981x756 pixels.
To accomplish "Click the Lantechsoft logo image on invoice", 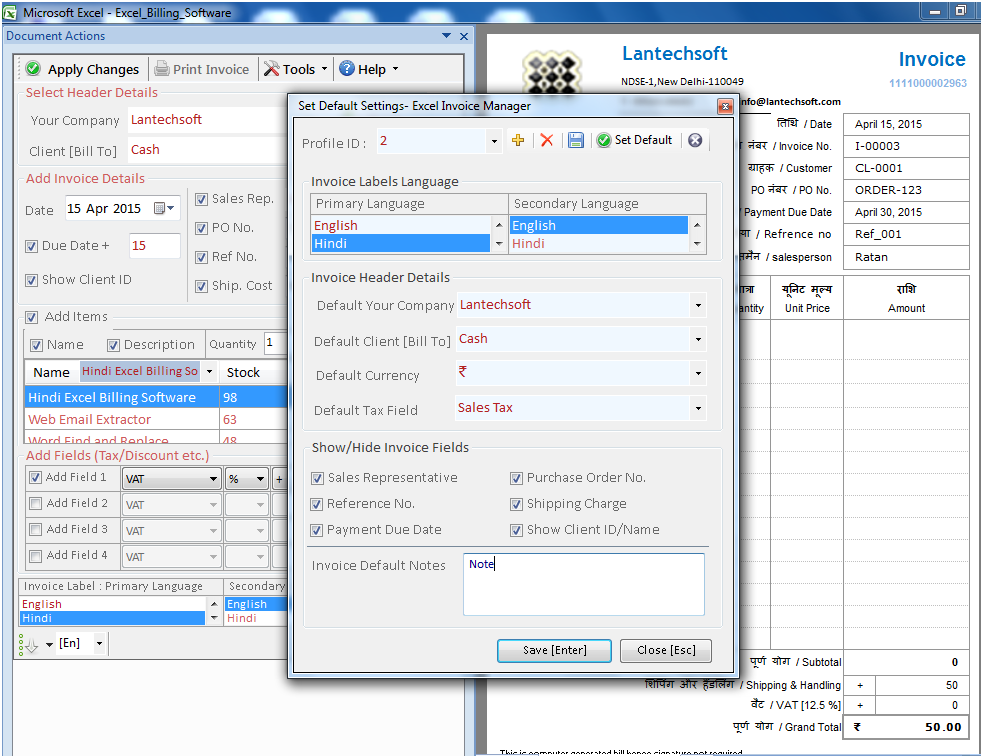I will pyautogui.click(x=551, y=74).
